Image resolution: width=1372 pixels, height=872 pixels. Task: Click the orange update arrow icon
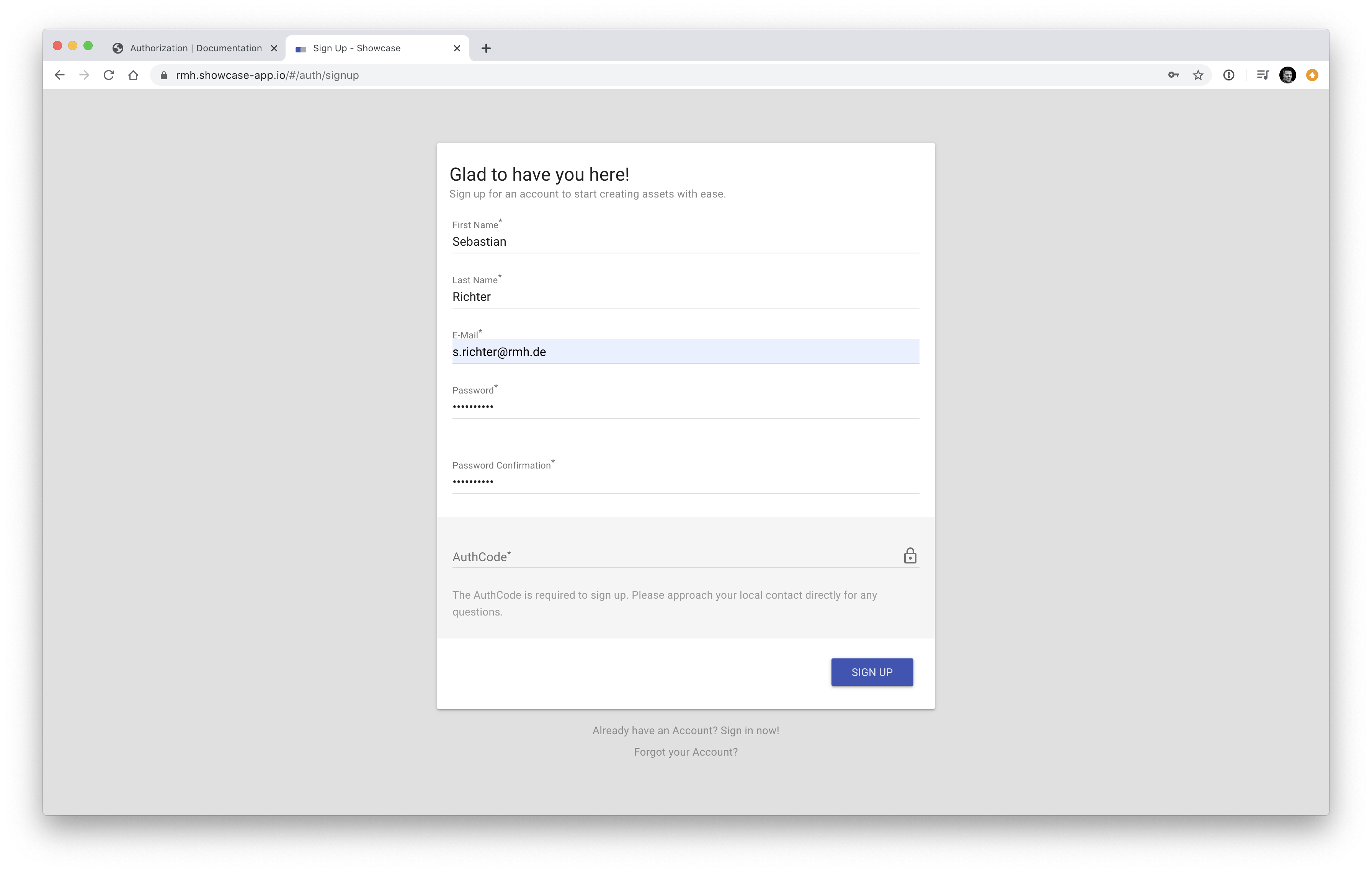tap(1312, 75)
